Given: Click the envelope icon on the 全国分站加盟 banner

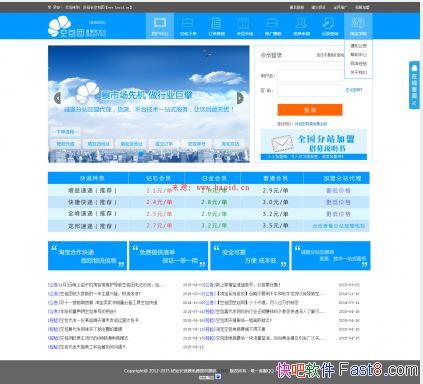Looking at the screenshot, I should (282, 142).
